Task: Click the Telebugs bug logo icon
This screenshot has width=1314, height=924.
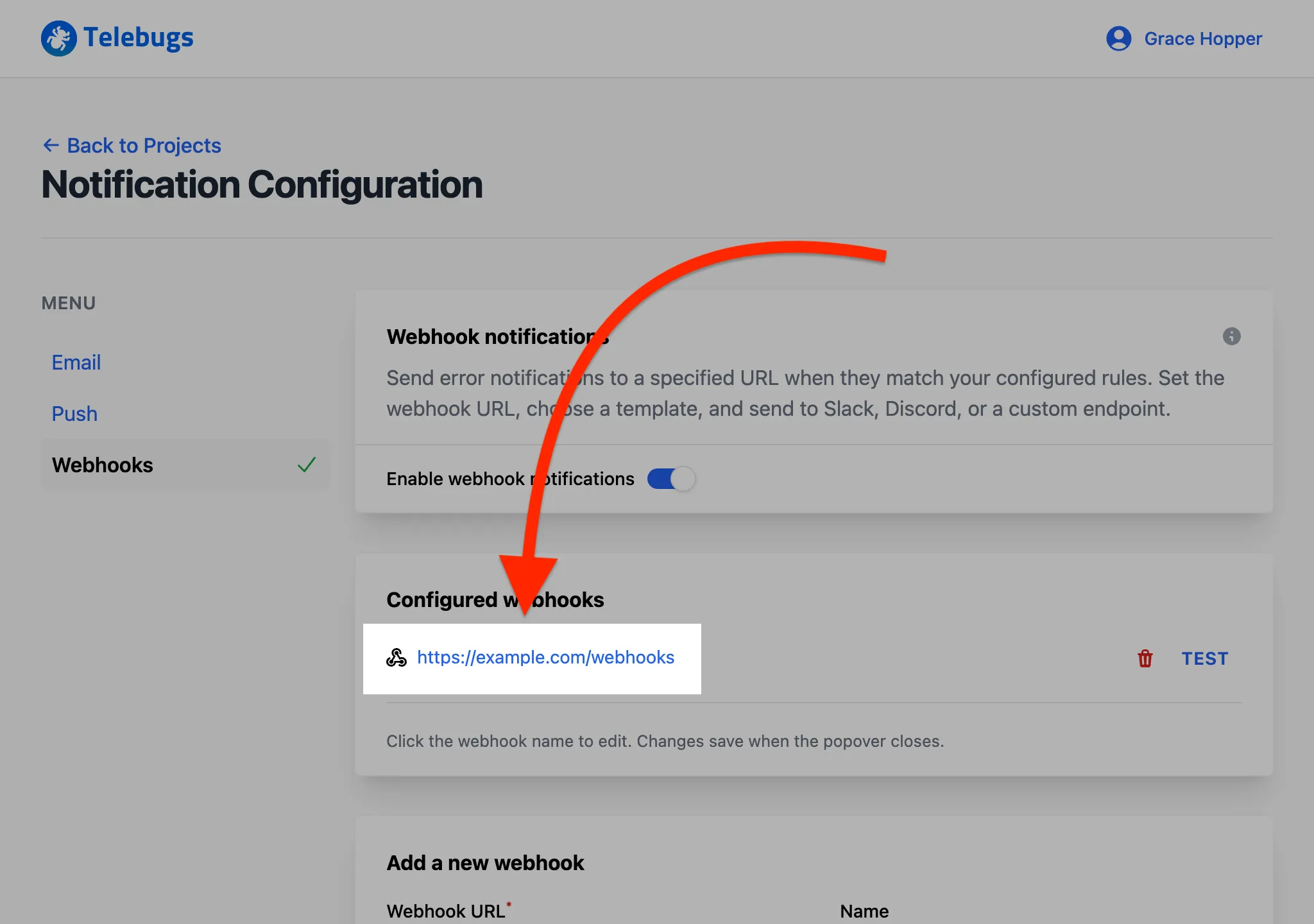Action: (59, 38)
